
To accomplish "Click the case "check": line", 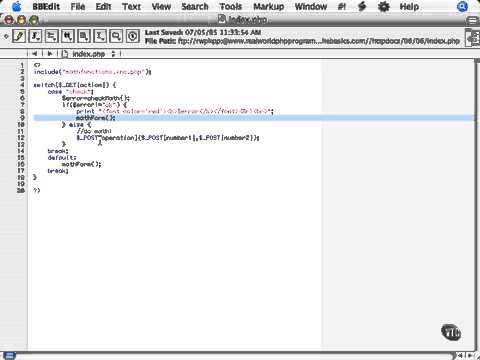I will pyautogui.click(x=71, y=91).
